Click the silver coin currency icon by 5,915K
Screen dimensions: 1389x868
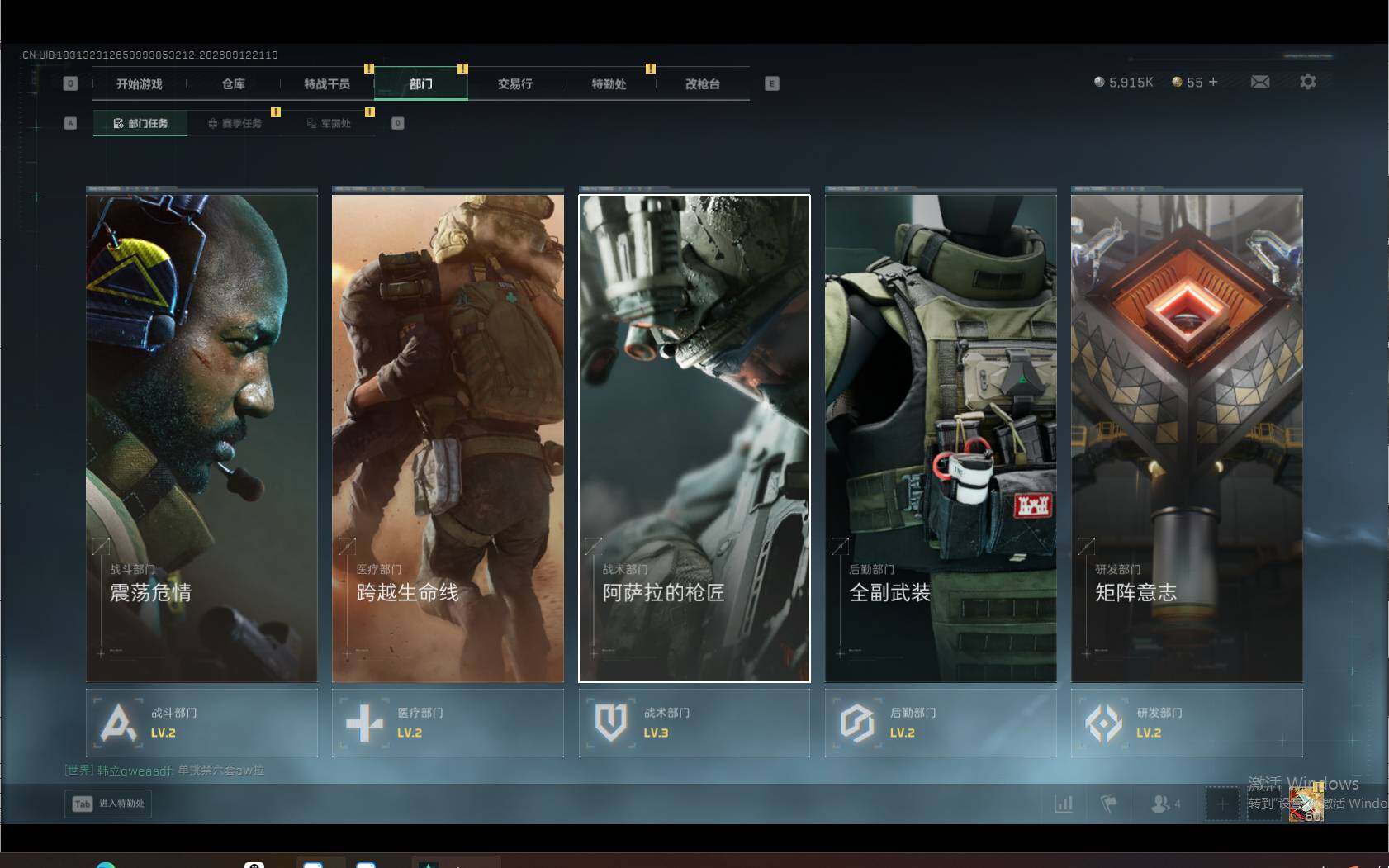point(1099,82)
